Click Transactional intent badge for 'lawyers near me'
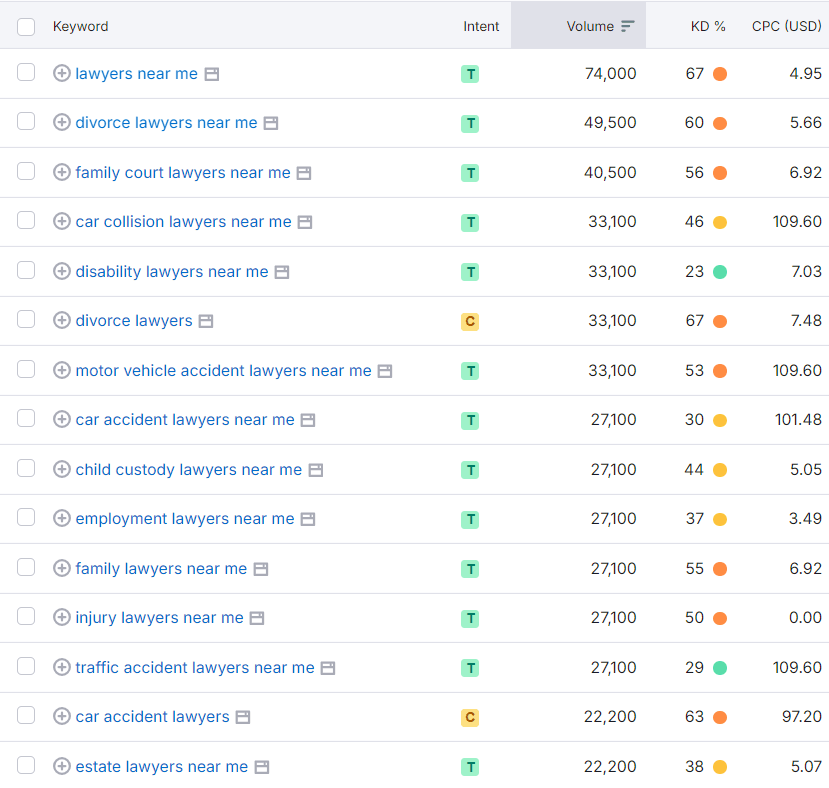 point(470,74)
